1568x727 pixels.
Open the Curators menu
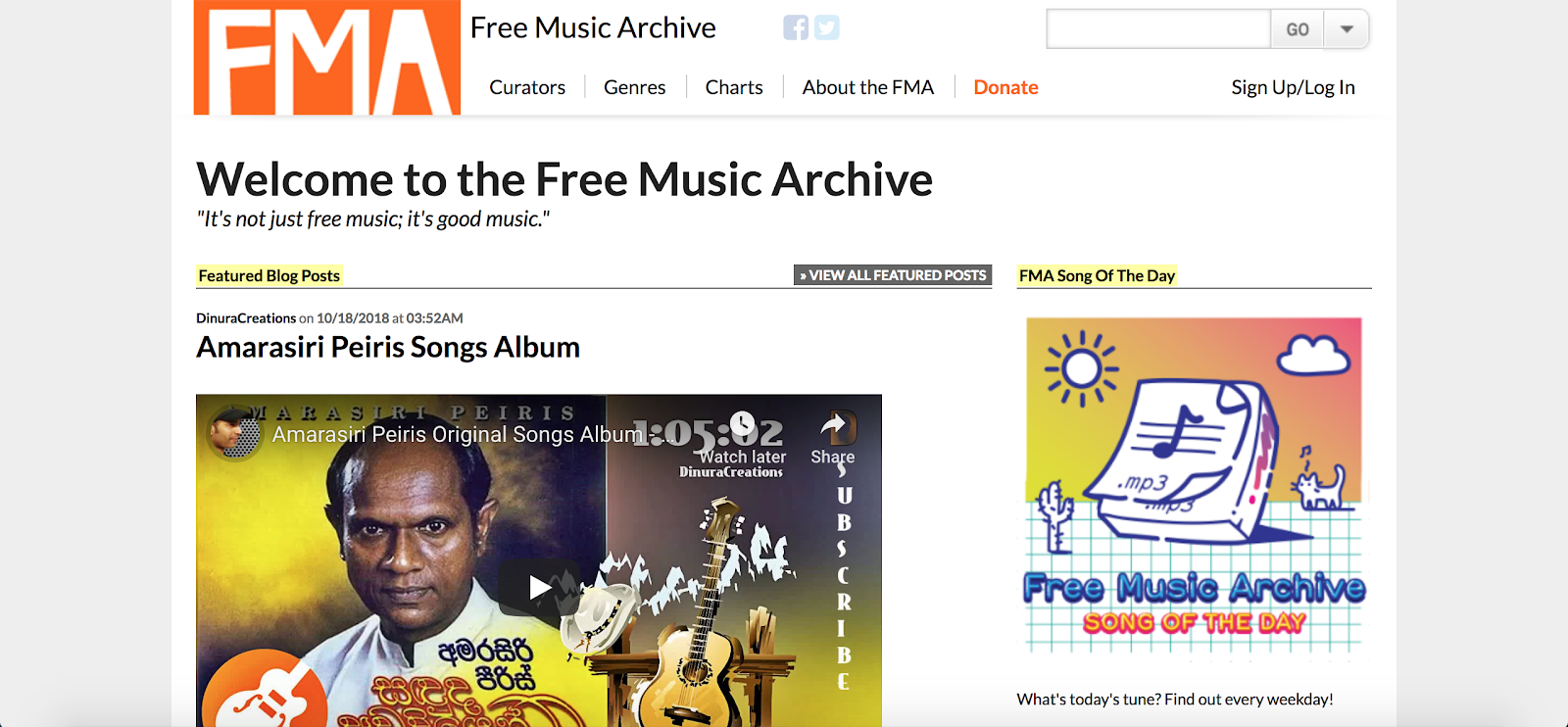point(527,87)
